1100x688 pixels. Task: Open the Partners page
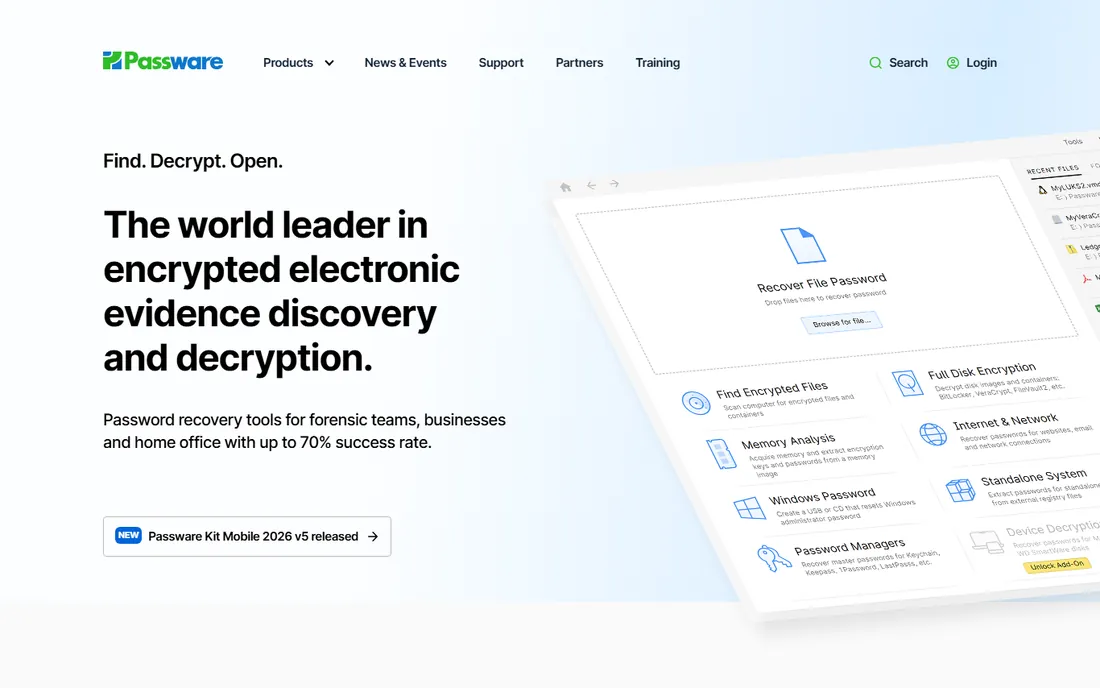[579, 62]
